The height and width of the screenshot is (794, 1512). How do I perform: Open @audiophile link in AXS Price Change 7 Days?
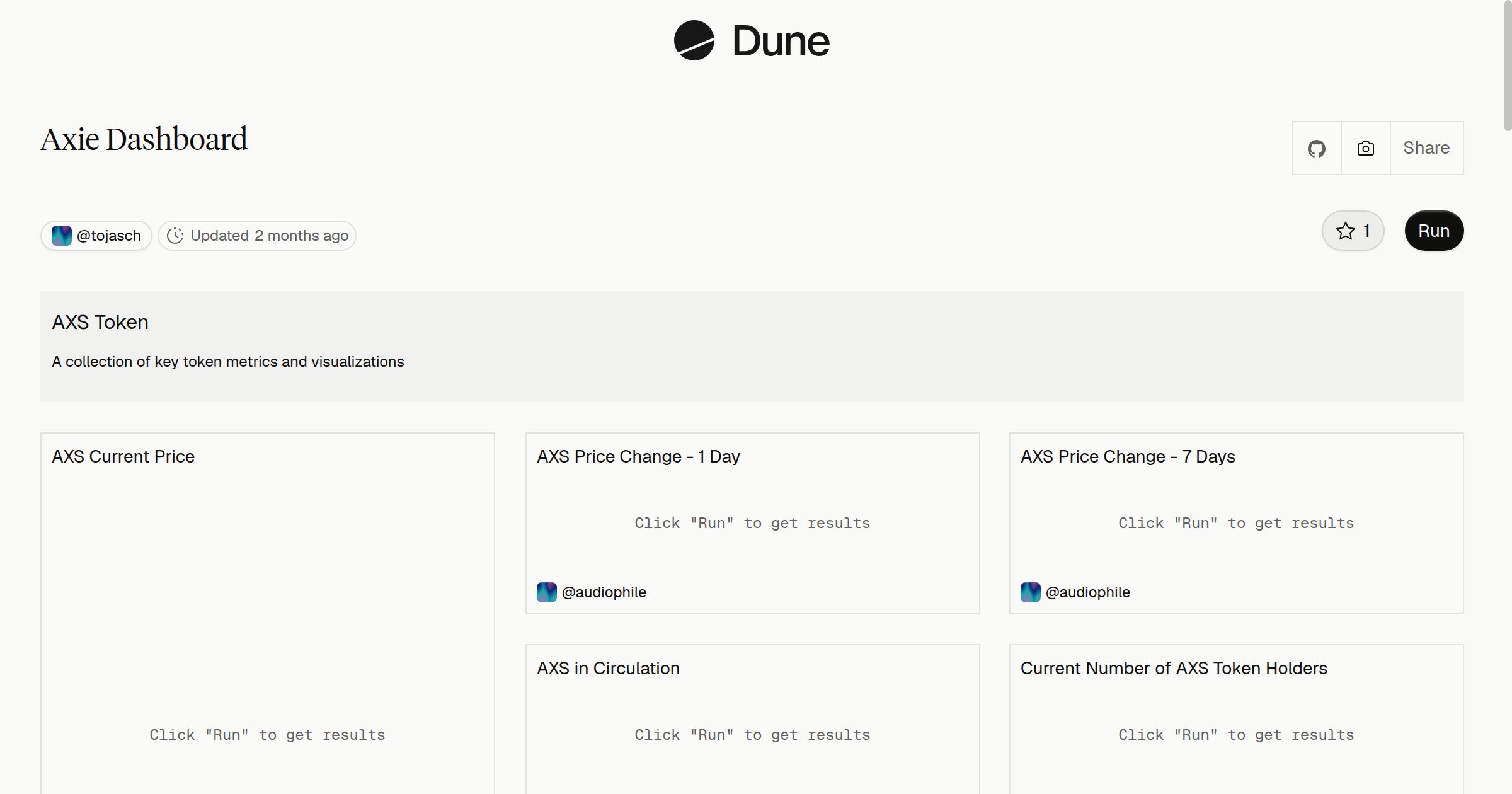pos(1087,592)
